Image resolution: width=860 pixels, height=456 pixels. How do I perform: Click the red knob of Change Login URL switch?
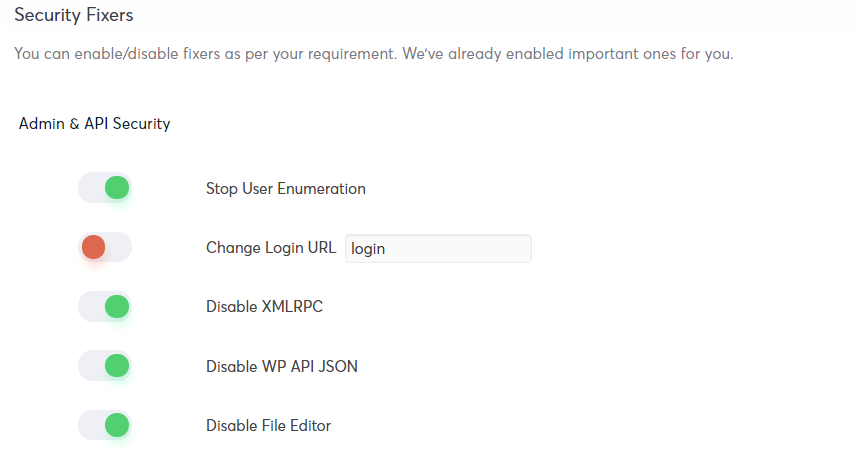click(x=94, y=247)
